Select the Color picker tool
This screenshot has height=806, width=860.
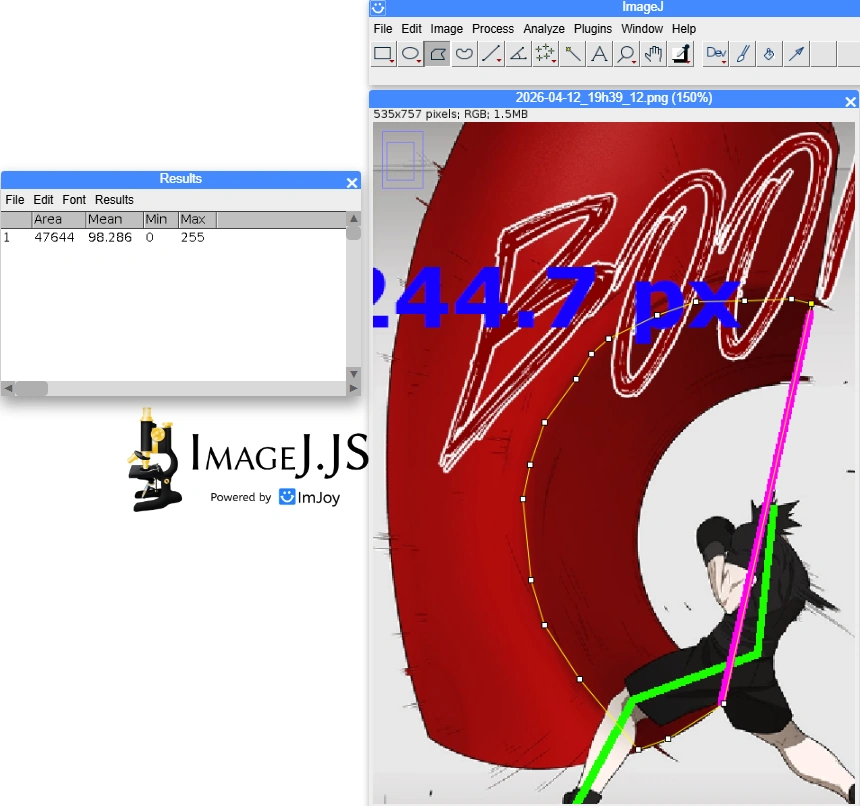point(681,54)
